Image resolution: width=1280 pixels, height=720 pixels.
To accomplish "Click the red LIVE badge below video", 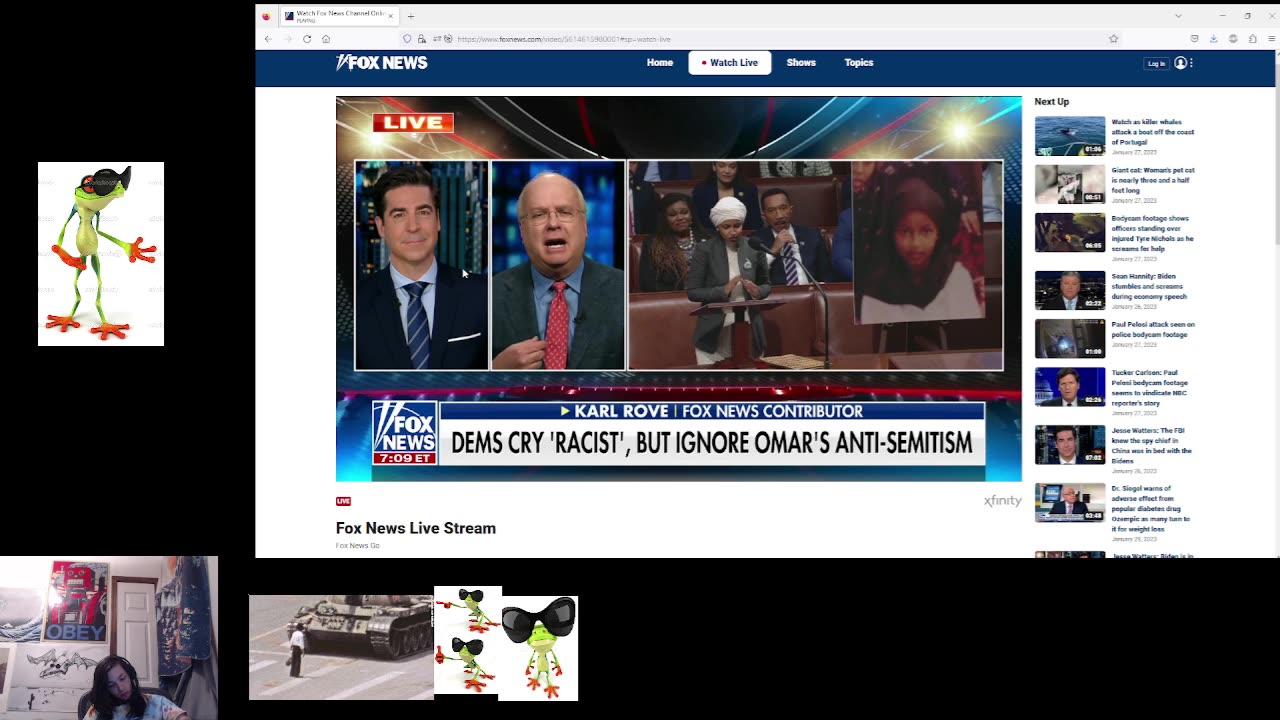I will (343, 501).
